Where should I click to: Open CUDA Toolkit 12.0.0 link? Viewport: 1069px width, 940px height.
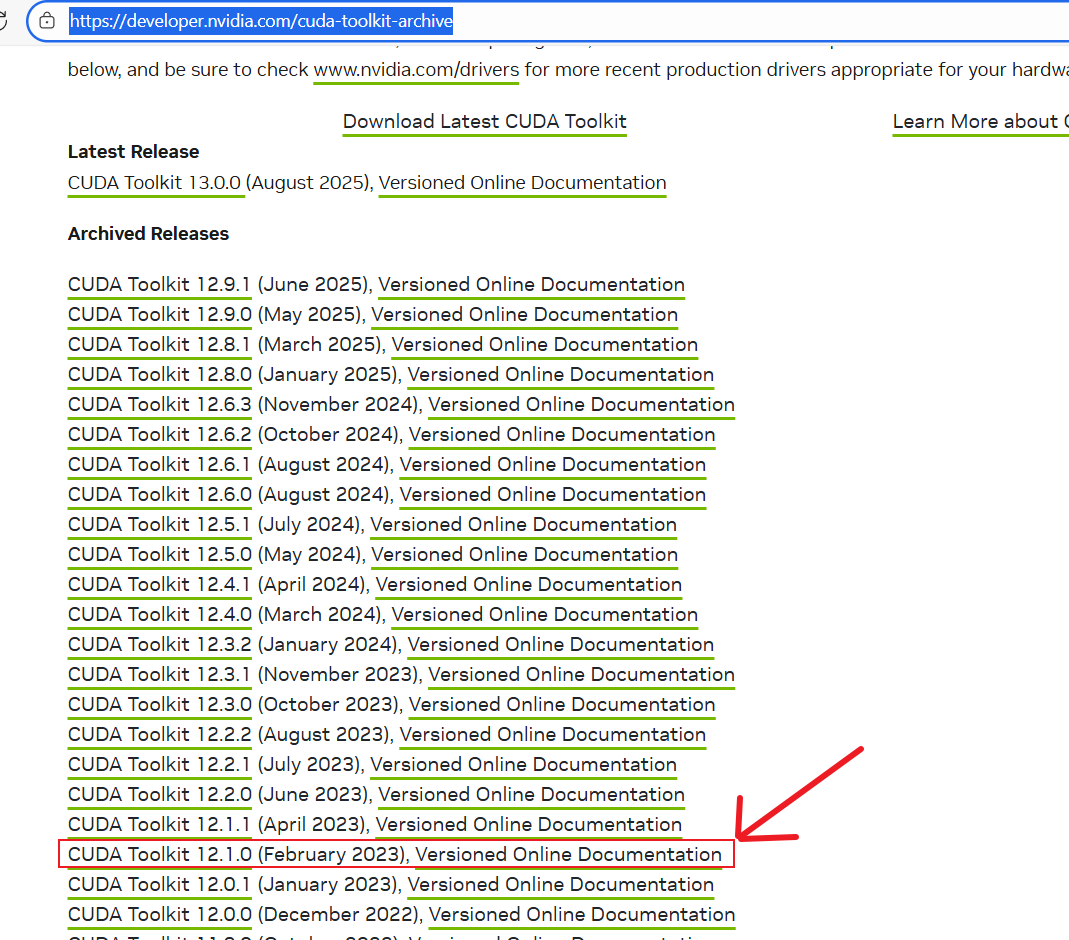point(160,914)
